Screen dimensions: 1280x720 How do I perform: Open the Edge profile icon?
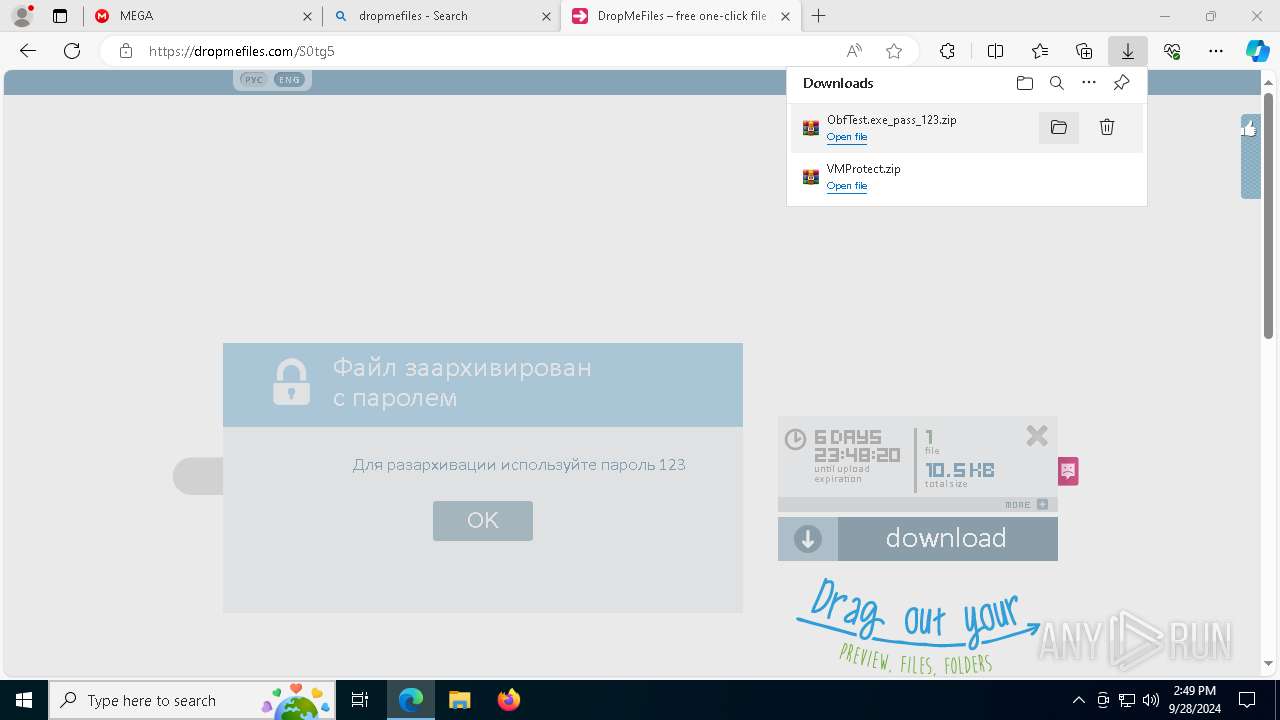click(x=22, y=16)
